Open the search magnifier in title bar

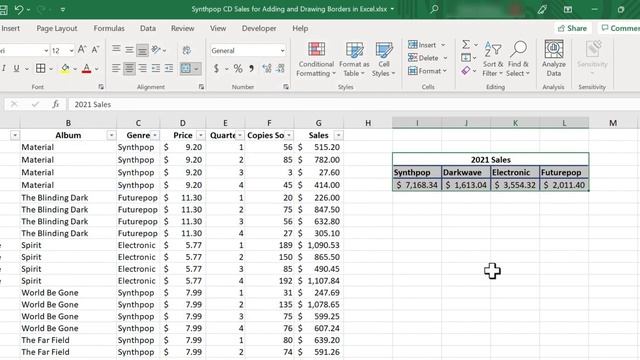pyautogui.click(x=434, y=9)
